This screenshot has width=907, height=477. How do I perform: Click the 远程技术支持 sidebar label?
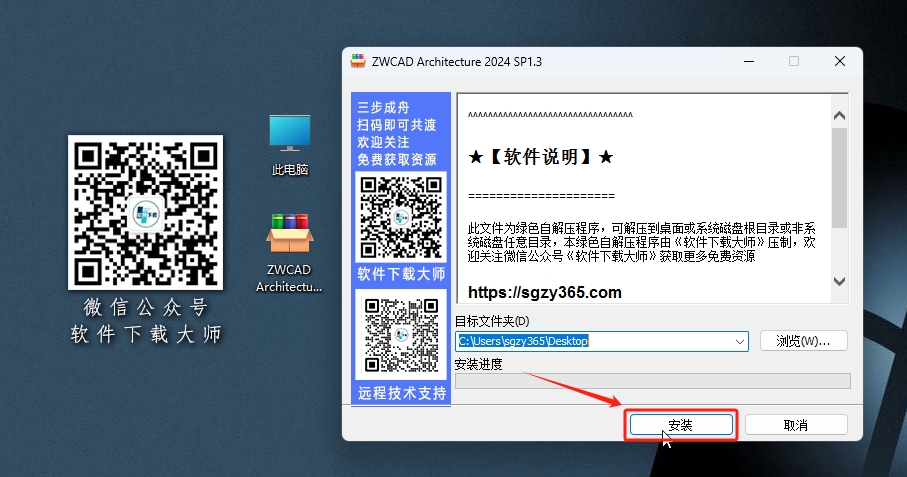[x=401, y=394]
